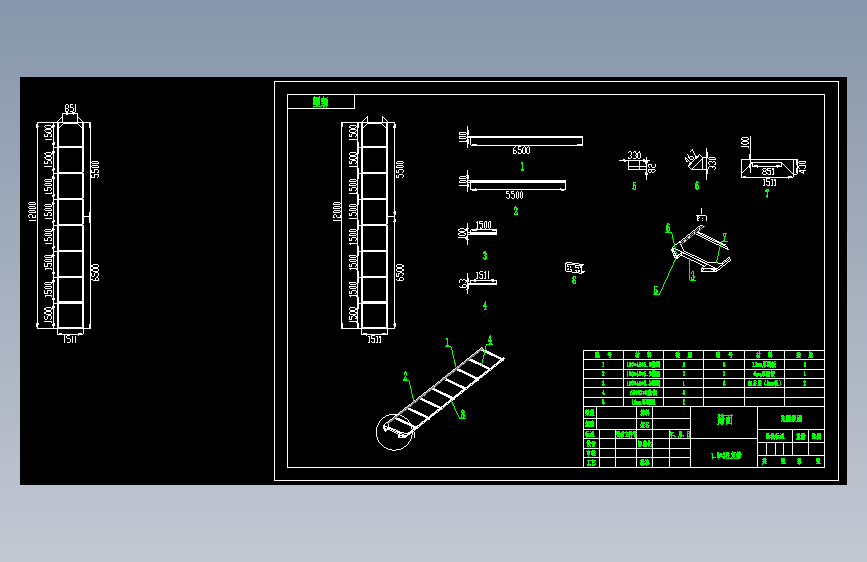
Task: Click the "4mm" material cell in the parts list
Action: coord(764,374)
